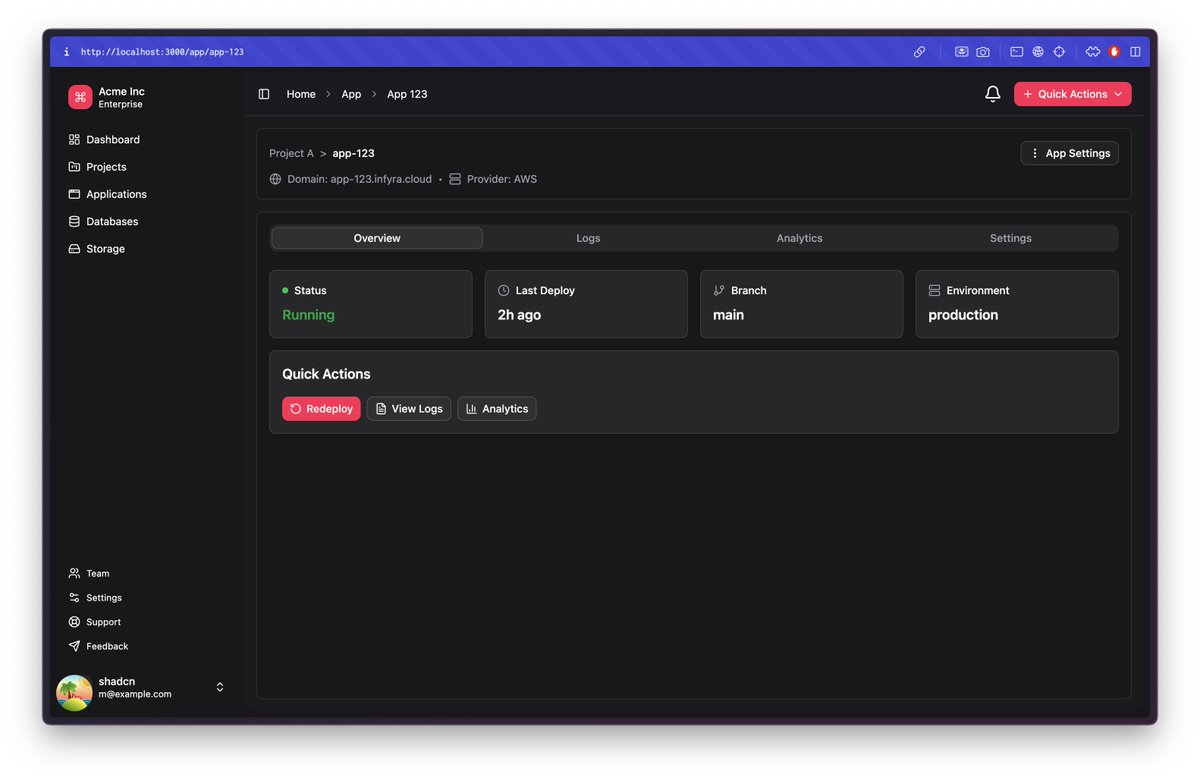The image size is (1200, 781).
Task: Click the camera screenshot icon in browser bar
Action: (x=983, y=52)
